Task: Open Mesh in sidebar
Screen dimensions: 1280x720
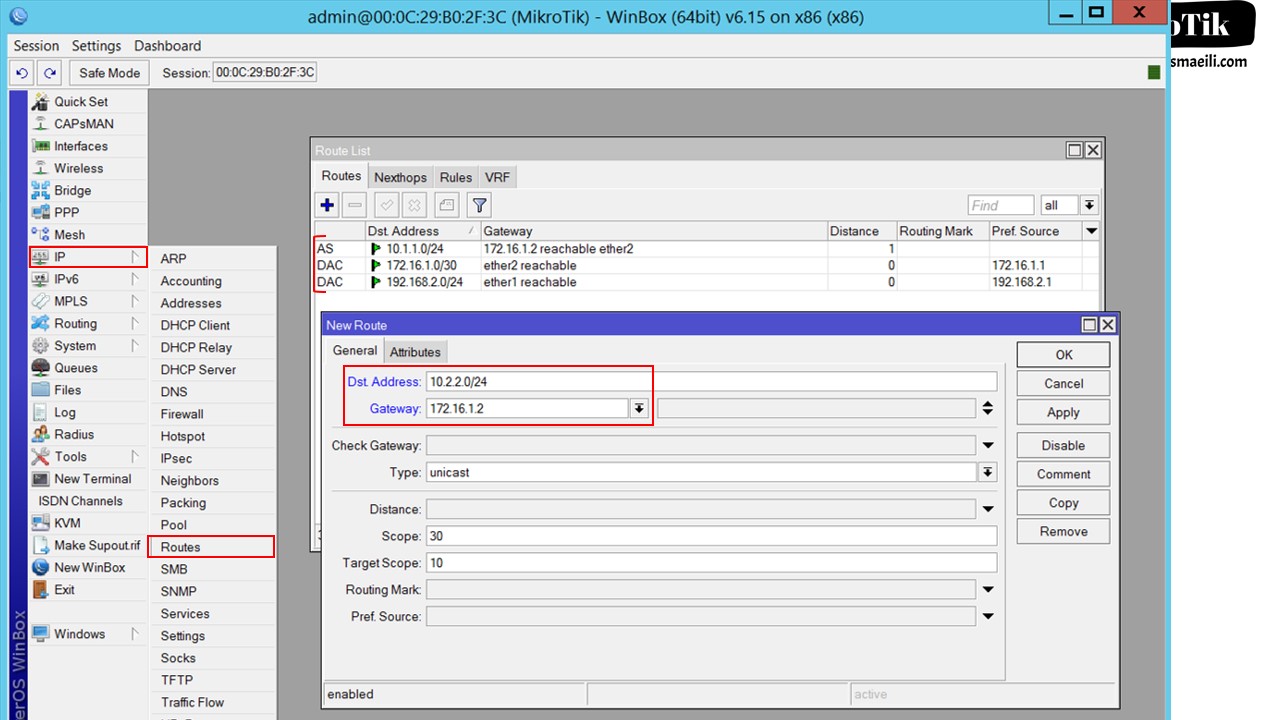Action: click(69, 235)
